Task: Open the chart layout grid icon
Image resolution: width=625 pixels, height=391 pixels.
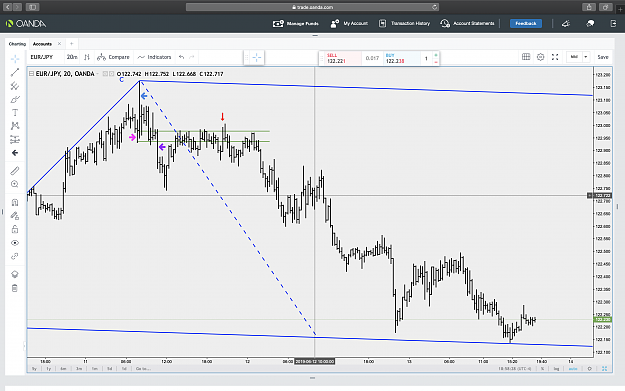Action: (x=526, y=57)
